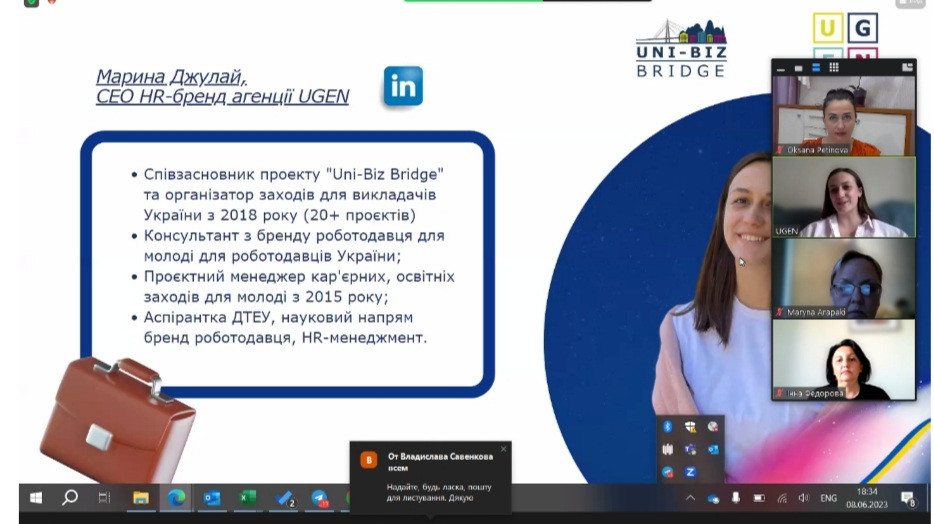
Task: Hide thumbnail videos with the dash icon
Action: tap(781, 68)
